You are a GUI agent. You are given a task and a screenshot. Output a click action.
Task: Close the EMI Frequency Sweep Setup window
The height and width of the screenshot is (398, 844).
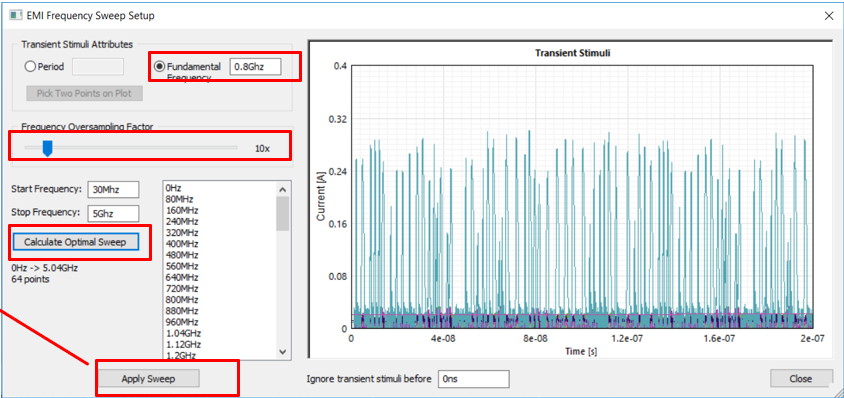829,16
